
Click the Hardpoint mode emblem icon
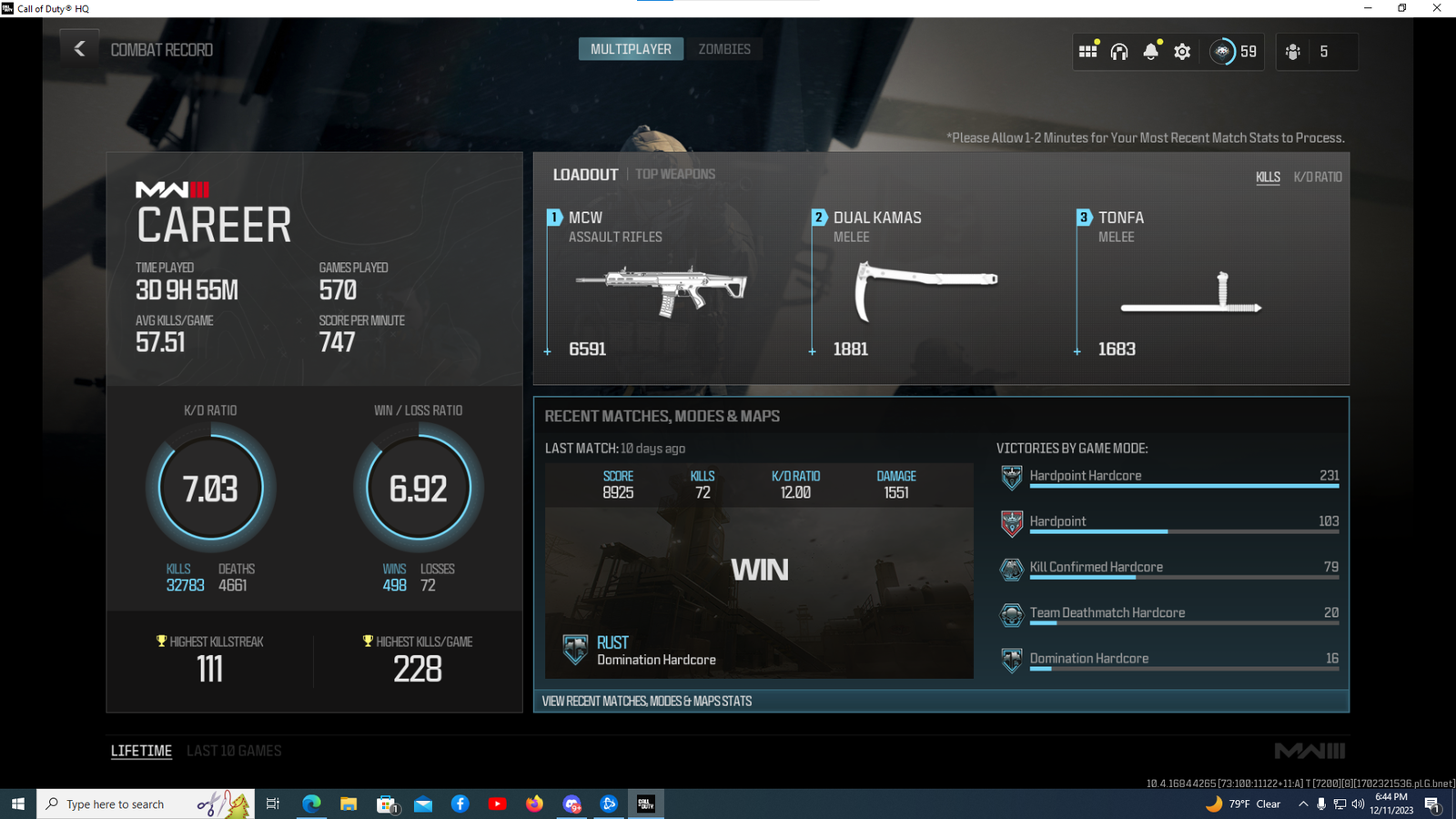1011,523
